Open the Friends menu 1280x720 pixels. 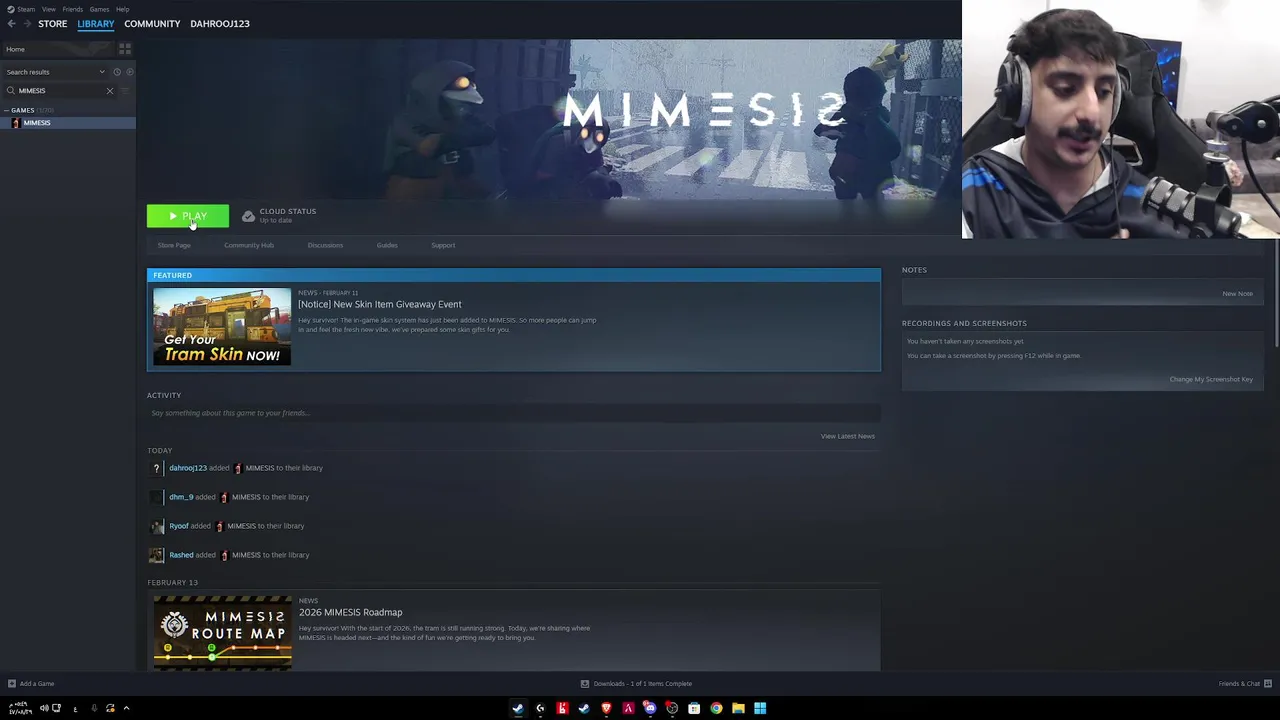pyautogui.click(x=73, y=9)
